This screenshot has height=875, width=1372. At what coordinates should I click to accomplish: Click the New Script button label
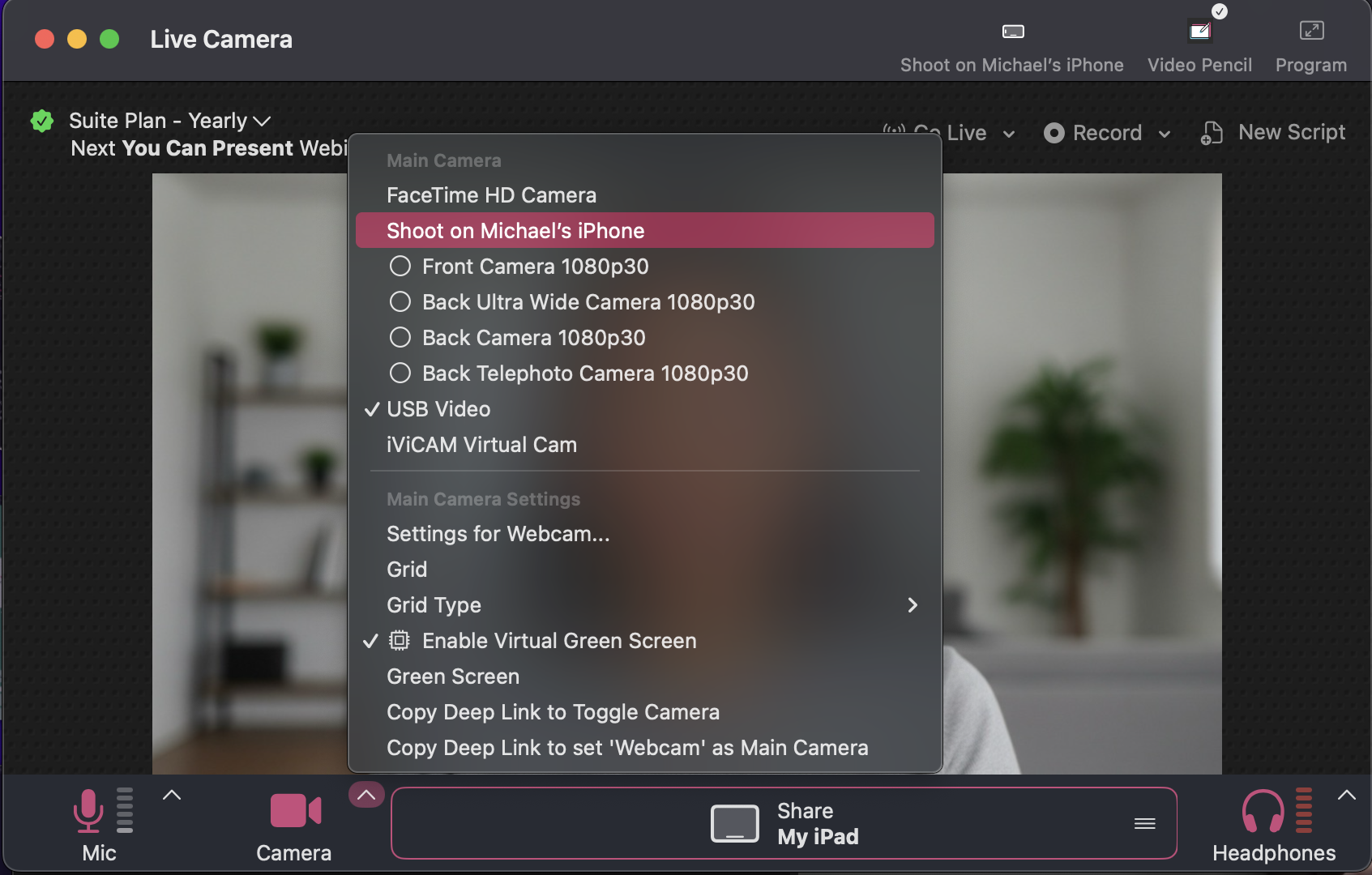point(1292,132)
